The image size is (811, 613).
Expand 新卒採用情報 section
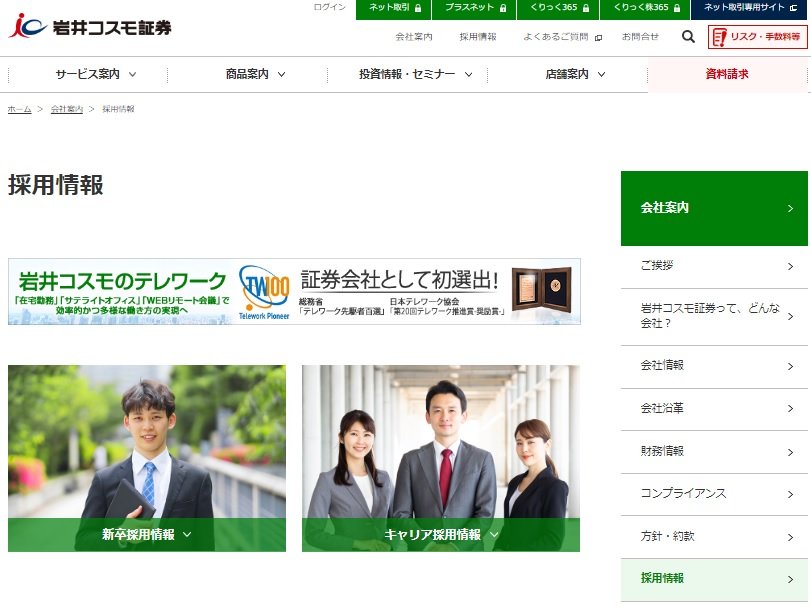click(147, 535)
